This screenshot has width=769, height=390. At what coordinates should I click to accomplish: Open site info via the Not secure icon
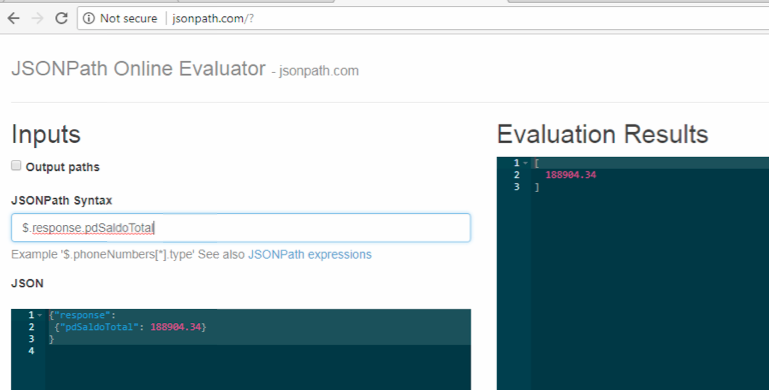(x=89, y=19)
